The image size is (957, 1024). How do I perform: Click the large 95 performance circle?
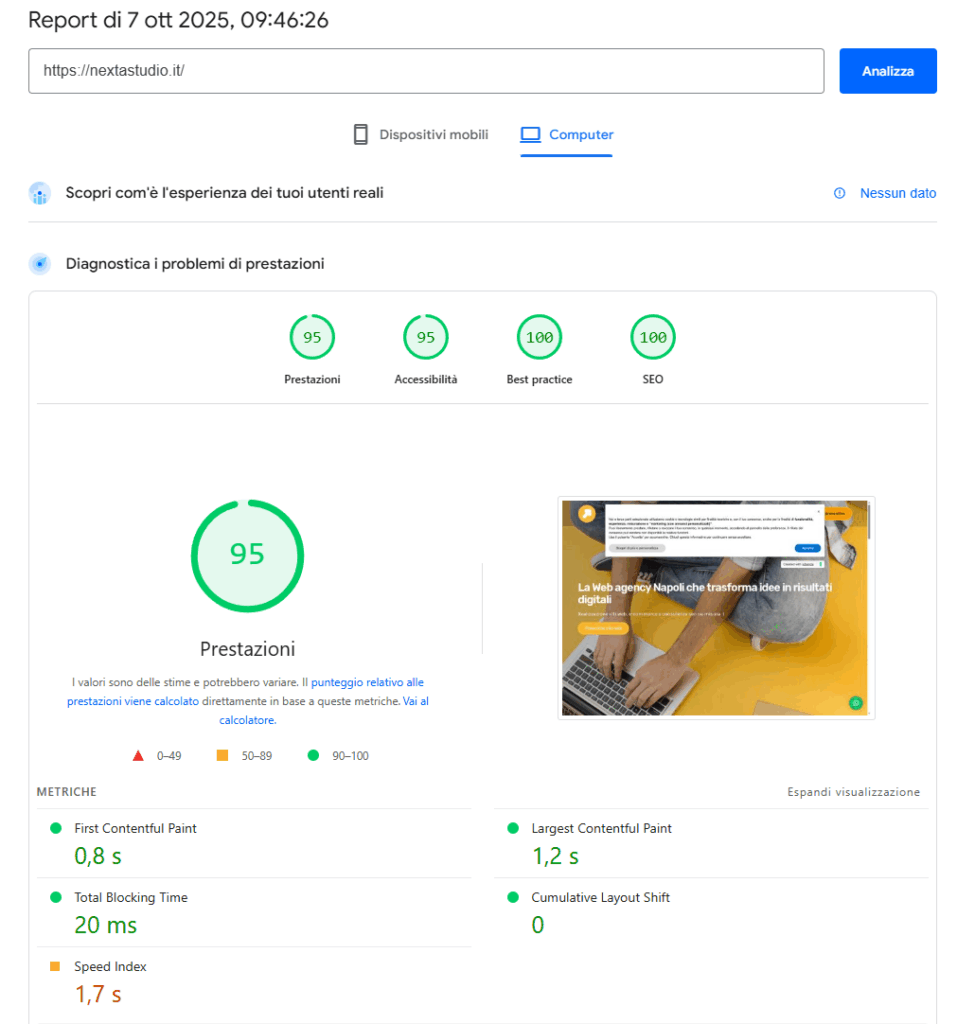tap(247, 555)
